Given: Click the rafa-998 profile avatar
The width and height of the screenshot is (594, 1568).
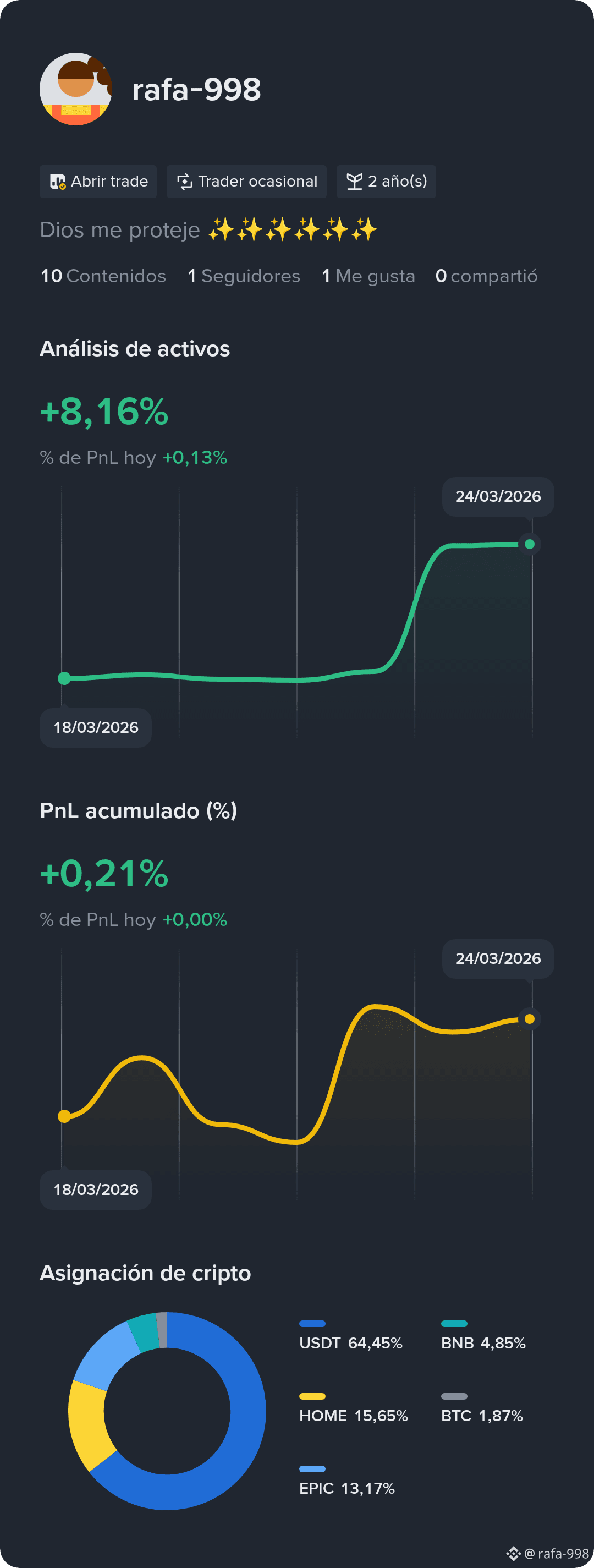Looking at the screenshot, I should point(75,89).
